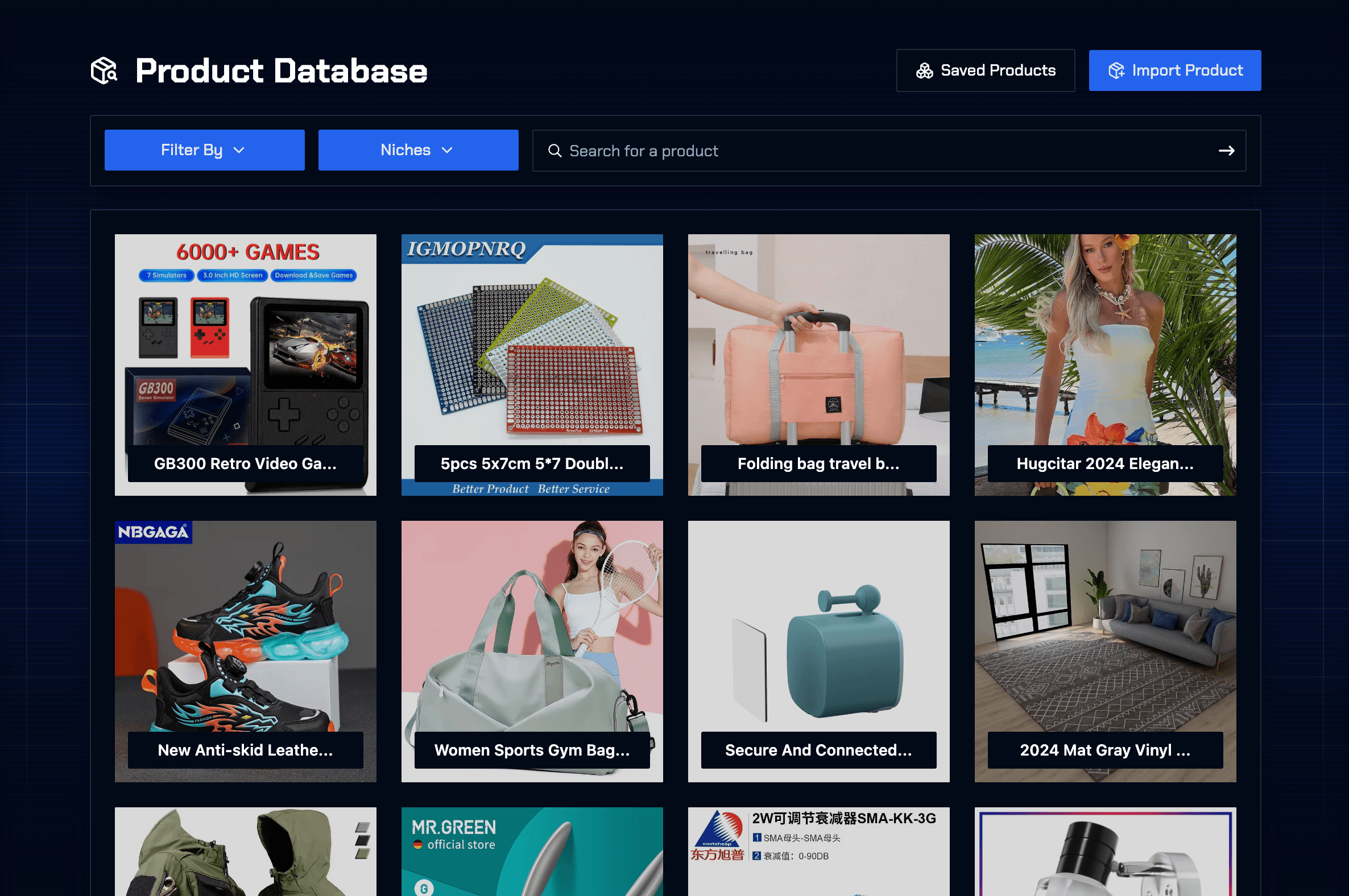Screen dimensions: 1349x896
Task: Click the '5pcs 5x7cm 5*7 Doubl...' title
Action: point(532,463)
